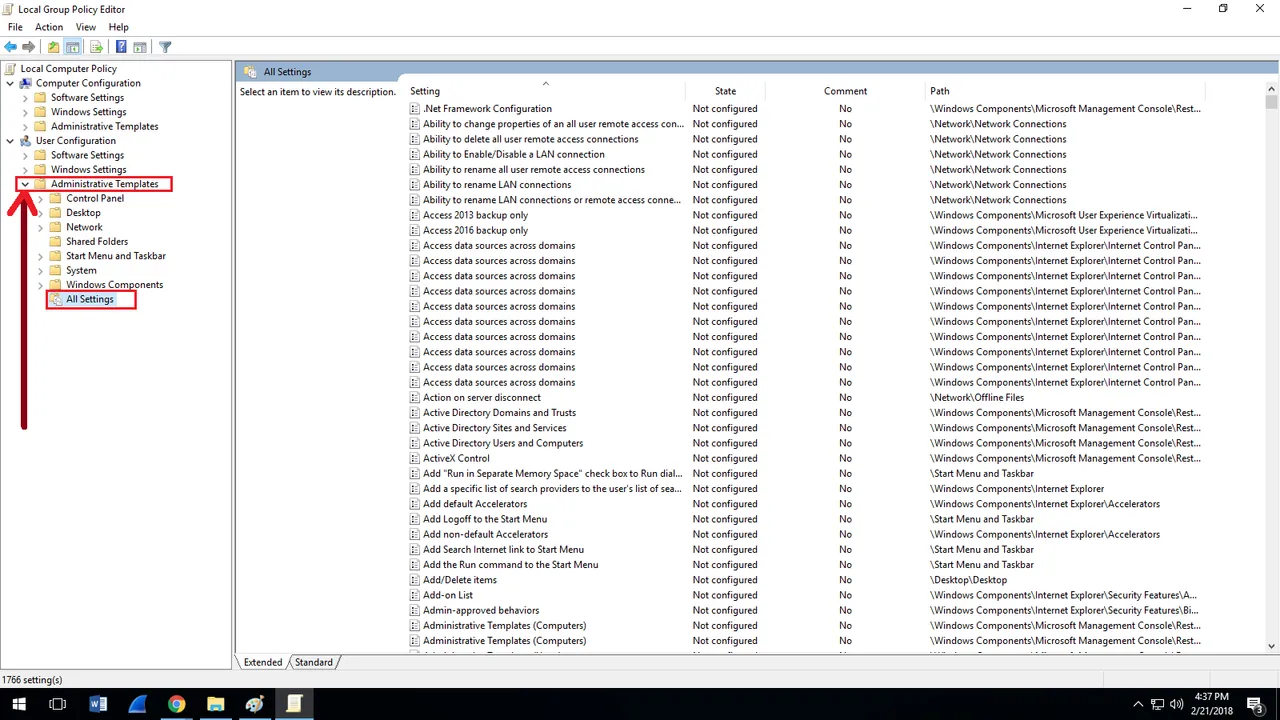Collapse the Computer Configuration node
1280x720 pixels.
(10, 84)
